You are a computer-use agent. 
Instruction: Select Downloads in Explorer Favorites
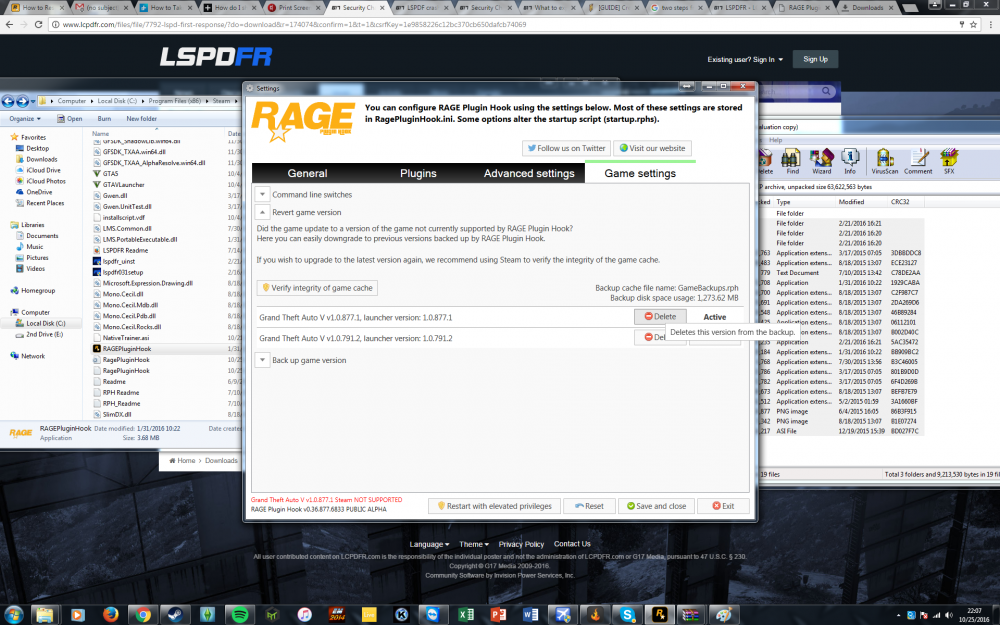41,159
